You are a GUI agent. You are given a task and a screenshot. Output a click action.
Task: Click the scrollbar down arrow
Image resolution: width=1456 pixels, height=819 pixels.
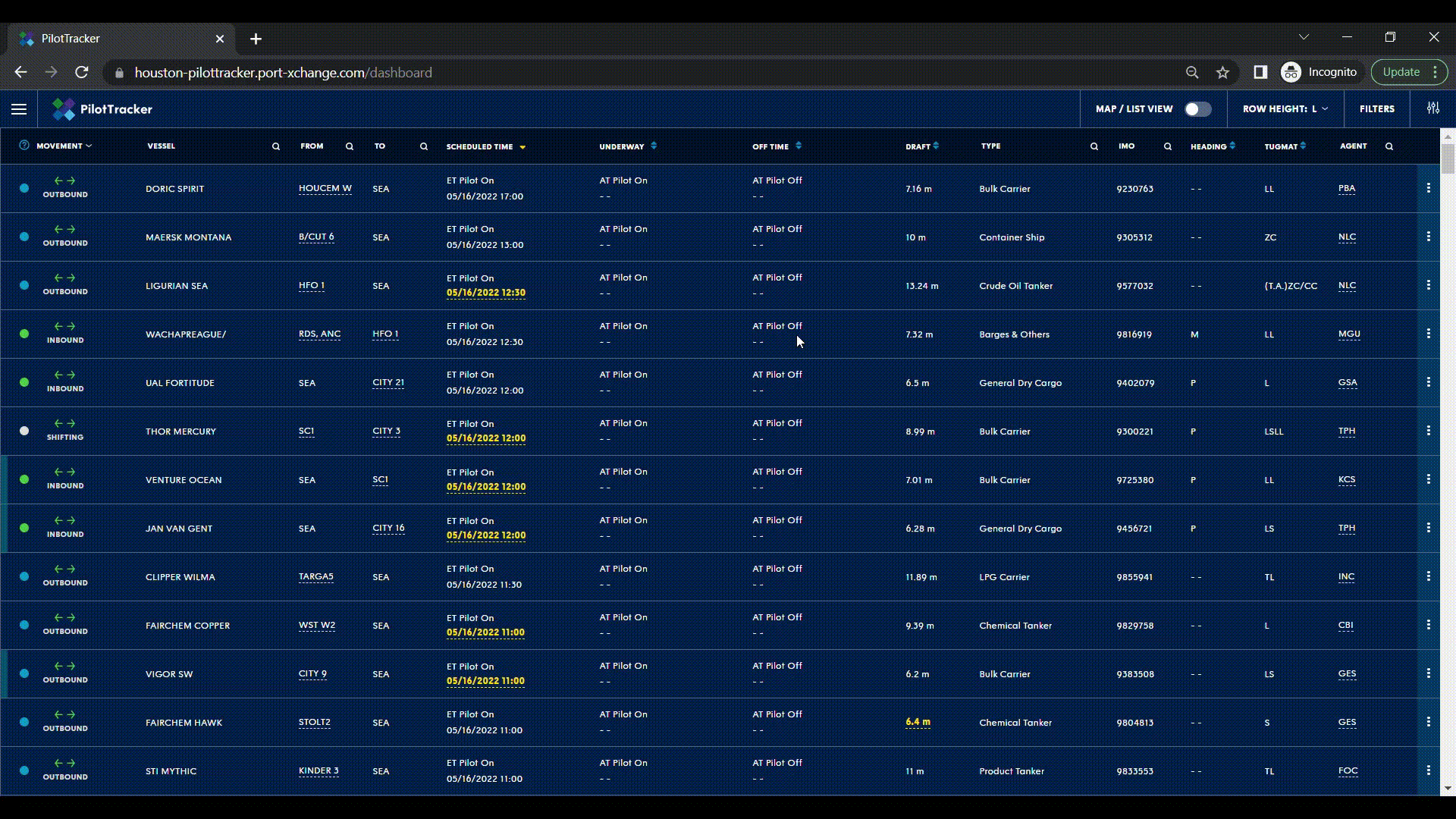[x=1448, y=789]
